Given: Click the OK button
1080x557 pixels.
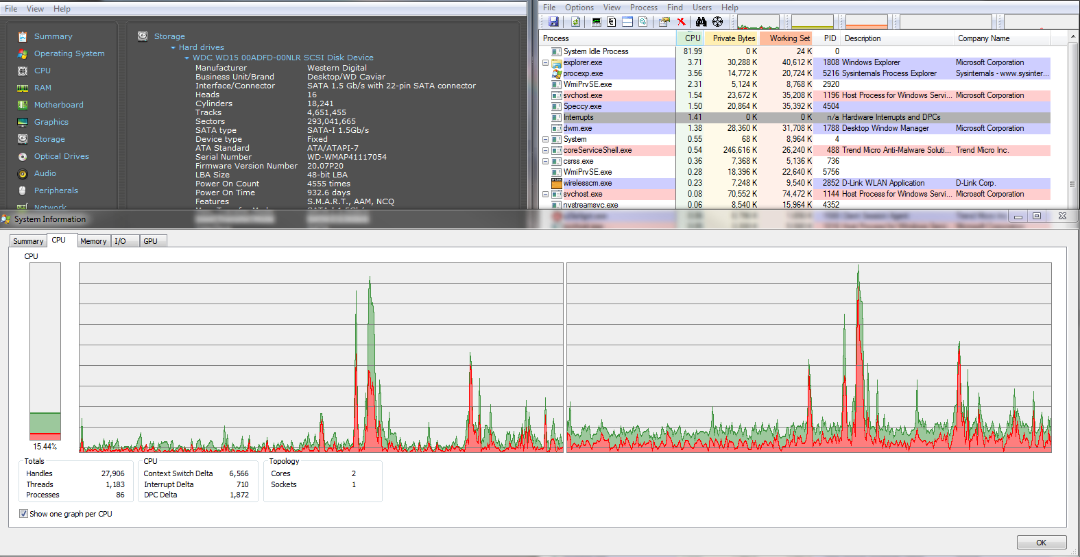Looking at the screenshot, I should pyautogui.click(x=1041, y=542).
